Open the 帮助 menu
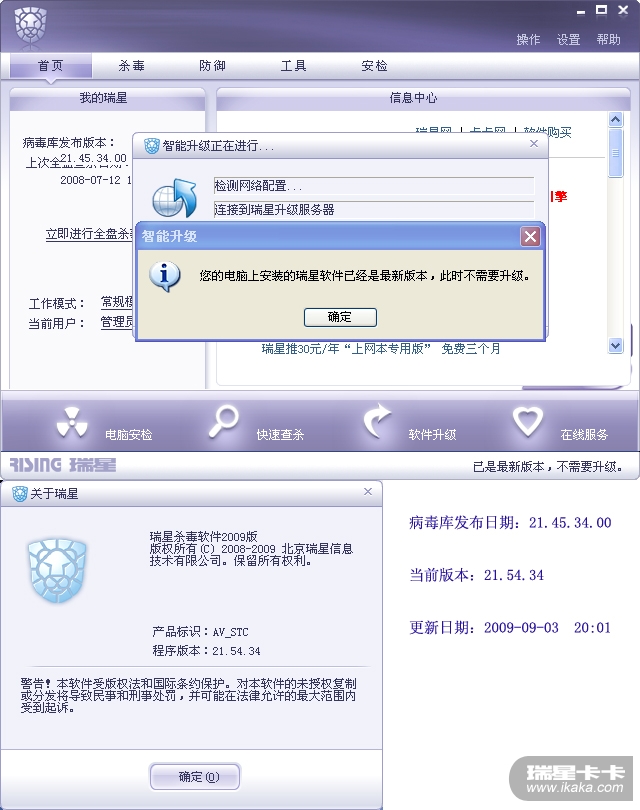The image size is (640, 810). coord(608,39)
